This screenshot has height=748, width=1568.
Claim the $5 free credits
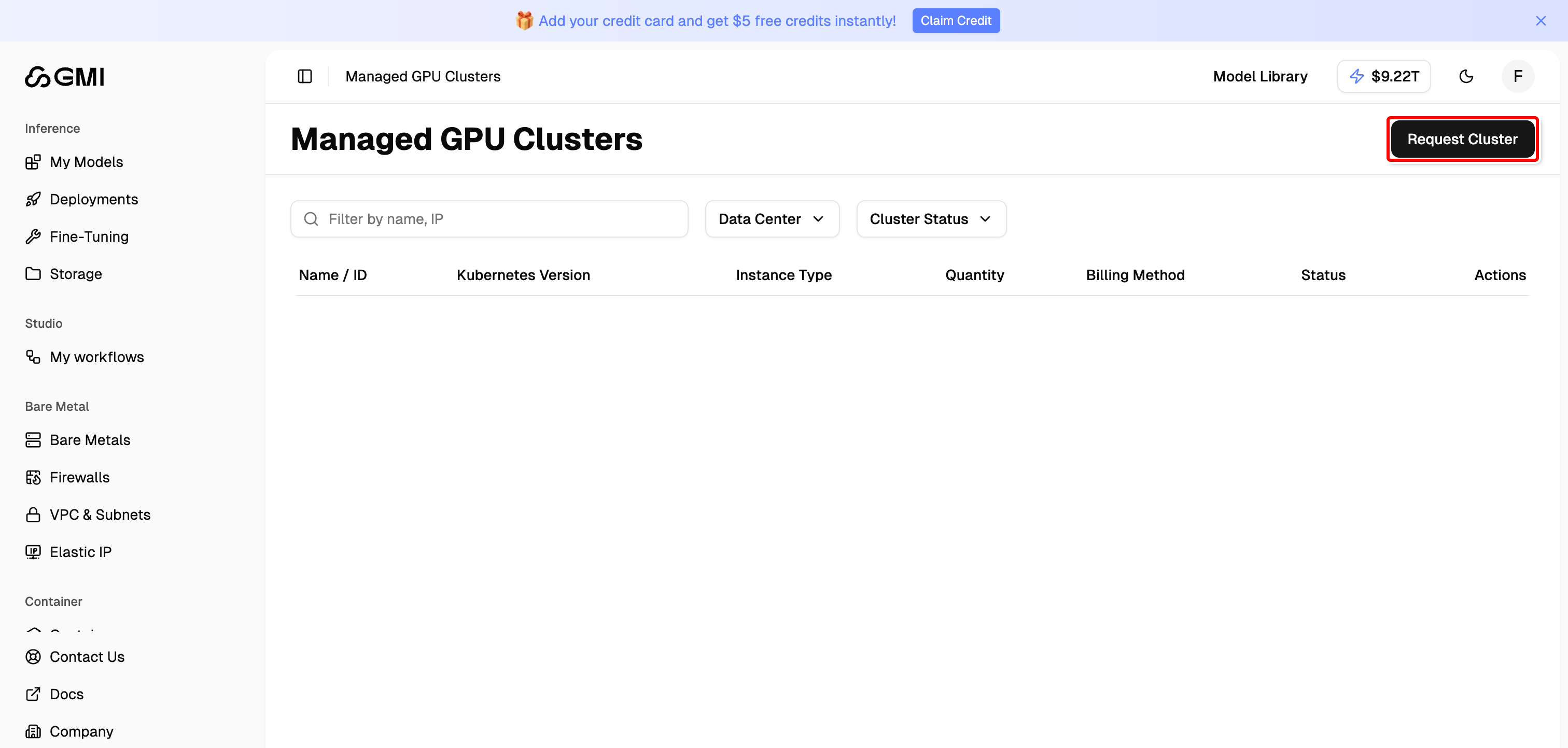pos(956,20)
